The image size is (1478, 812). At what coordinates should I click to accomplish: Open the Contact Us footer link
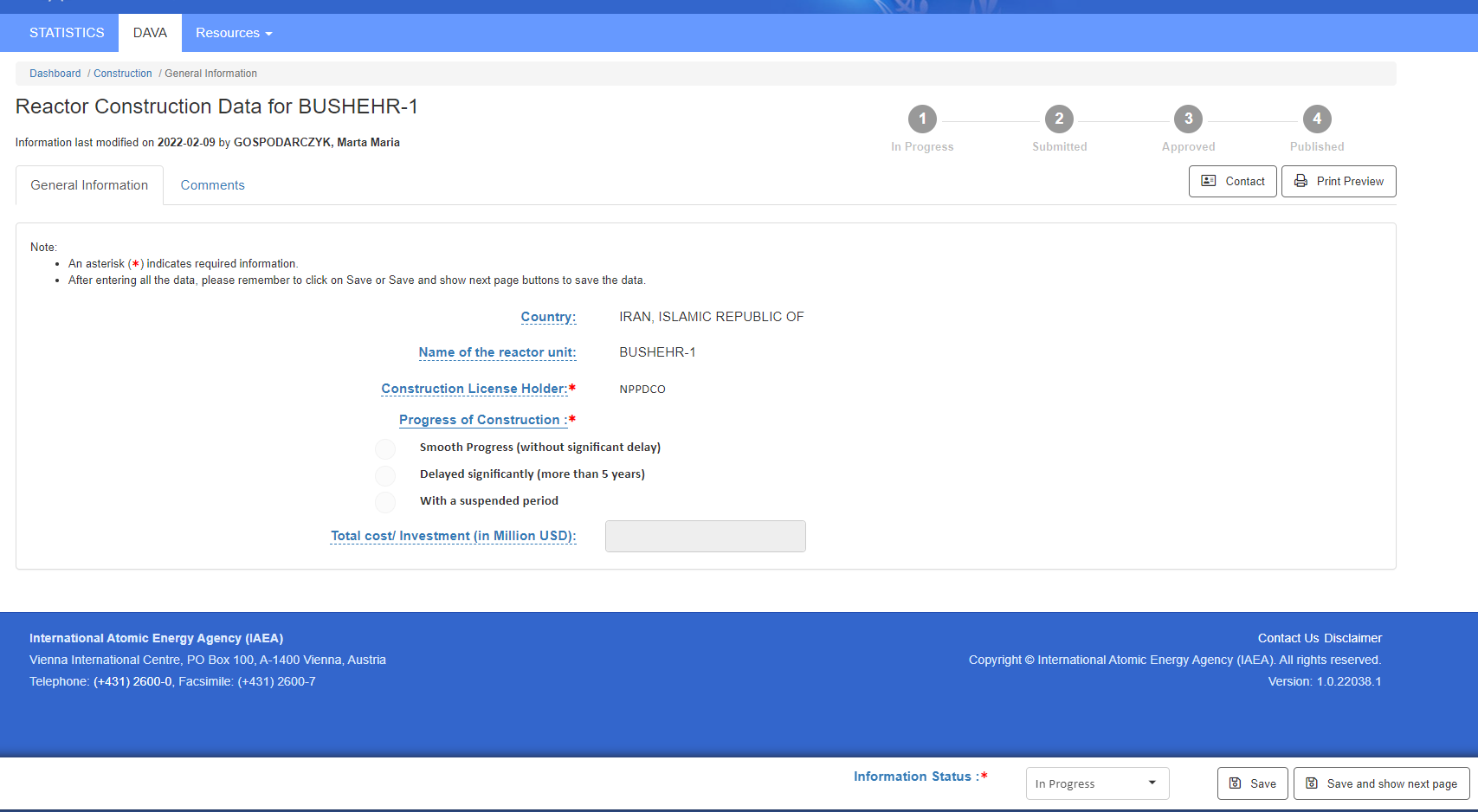[x=1288, y=638]
